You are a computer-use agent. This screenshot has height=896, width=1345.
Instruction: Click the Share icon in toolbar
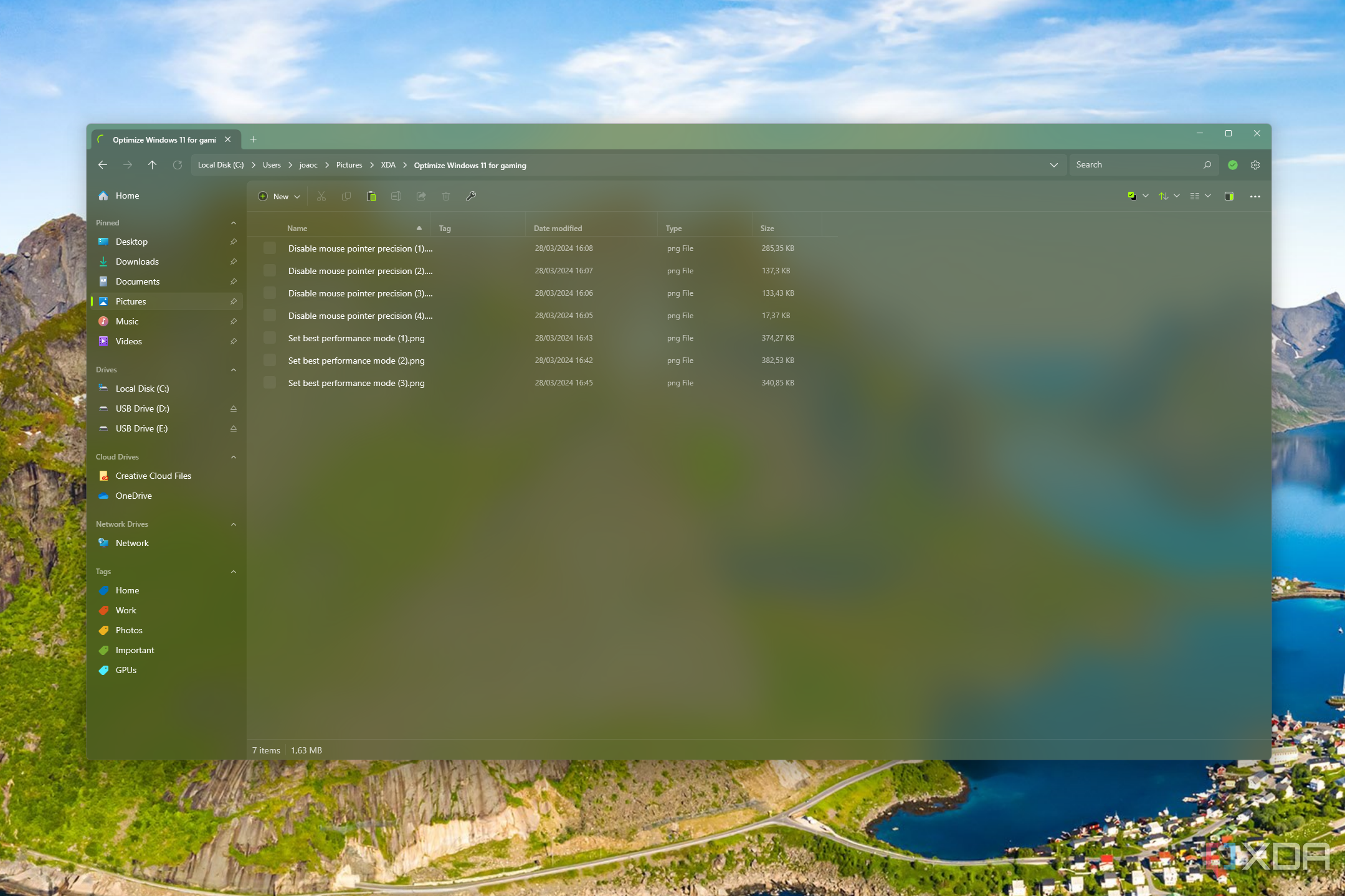pyautogui.click(x=421, y=196)
